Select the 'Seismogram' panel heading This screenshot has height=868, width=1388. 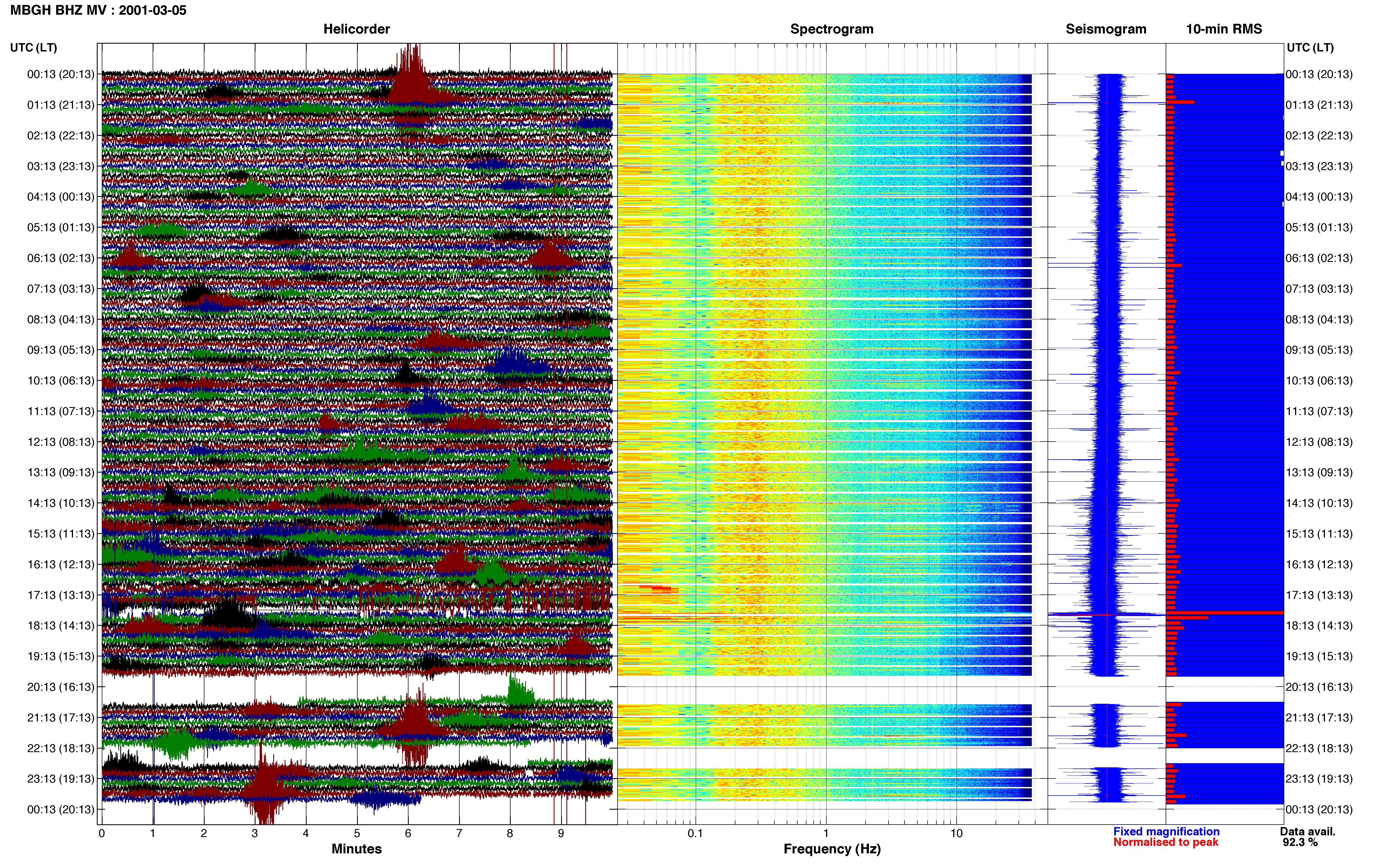[x=1106, y=29]
